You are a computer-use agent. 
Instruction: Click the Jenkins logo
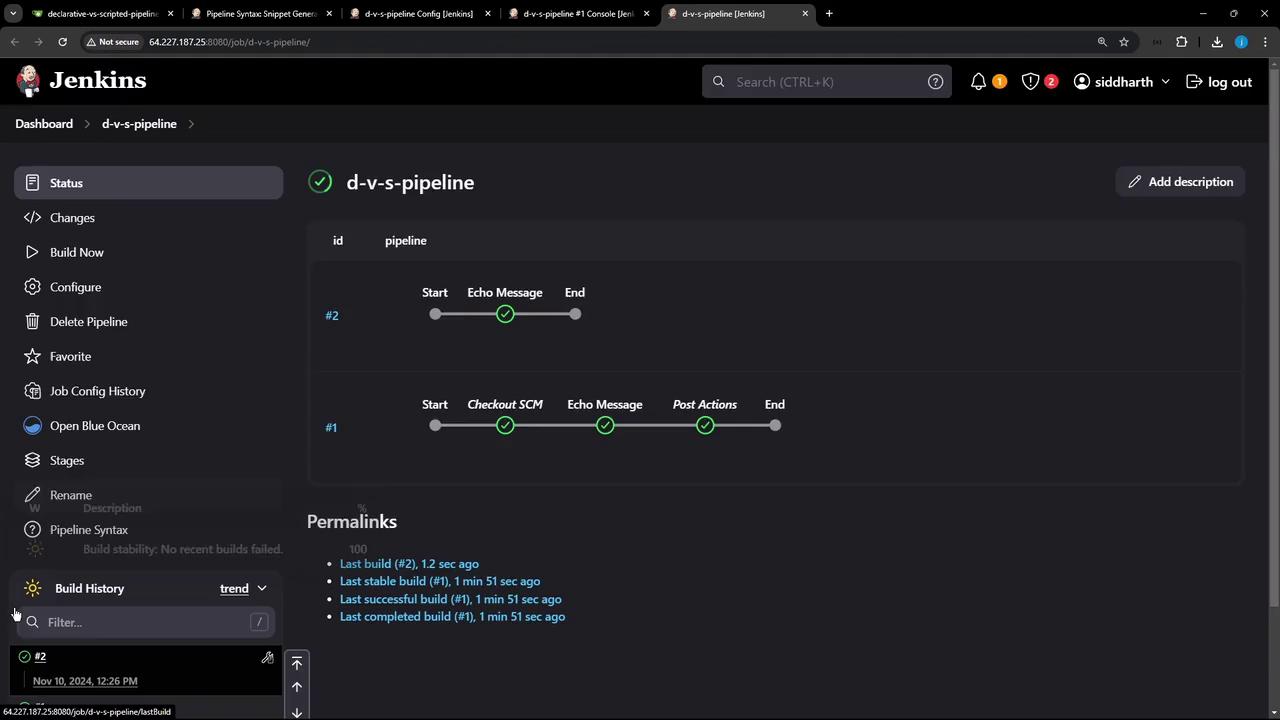tap(81, 81)
